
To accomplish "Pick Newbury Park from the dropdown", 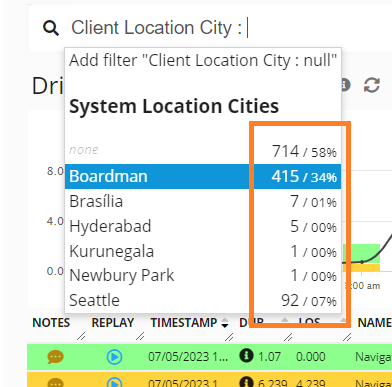I will pos(203,276).
